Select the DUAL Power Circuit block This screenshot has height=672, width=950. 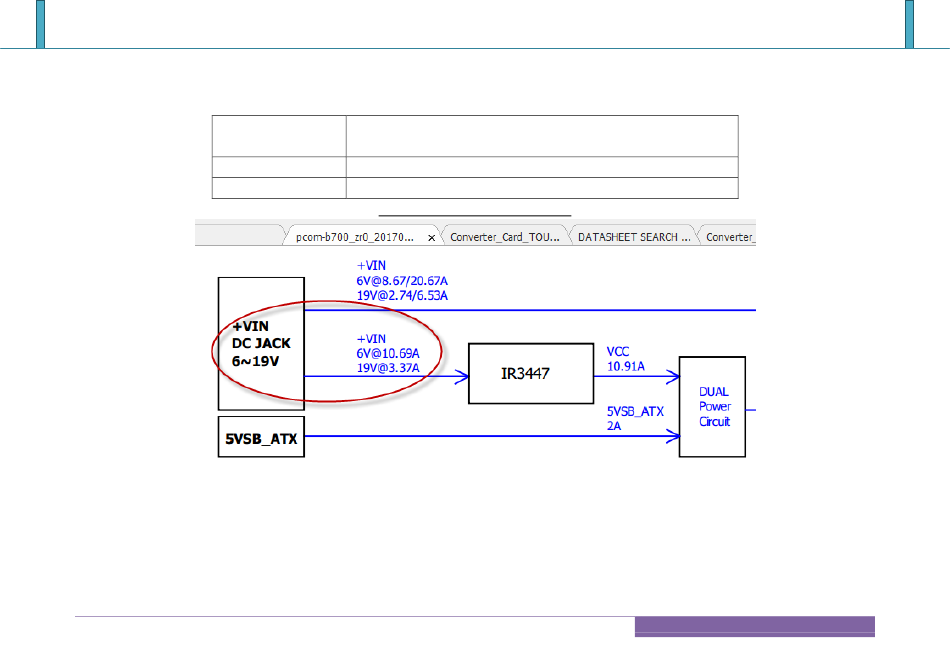(x=712, y=407)
